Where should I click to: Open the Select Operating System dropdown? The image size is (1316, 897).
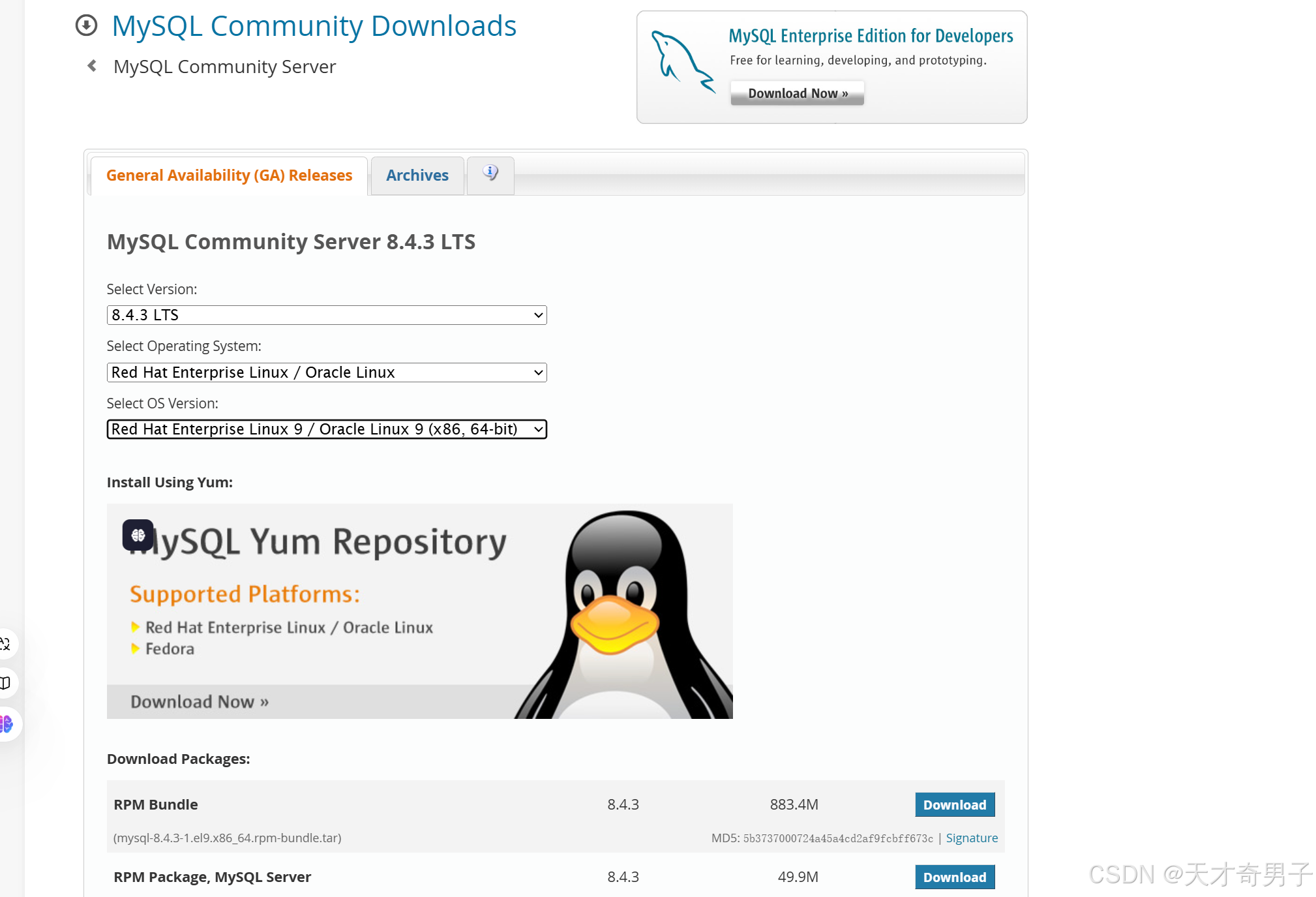[x=327, y=372]
